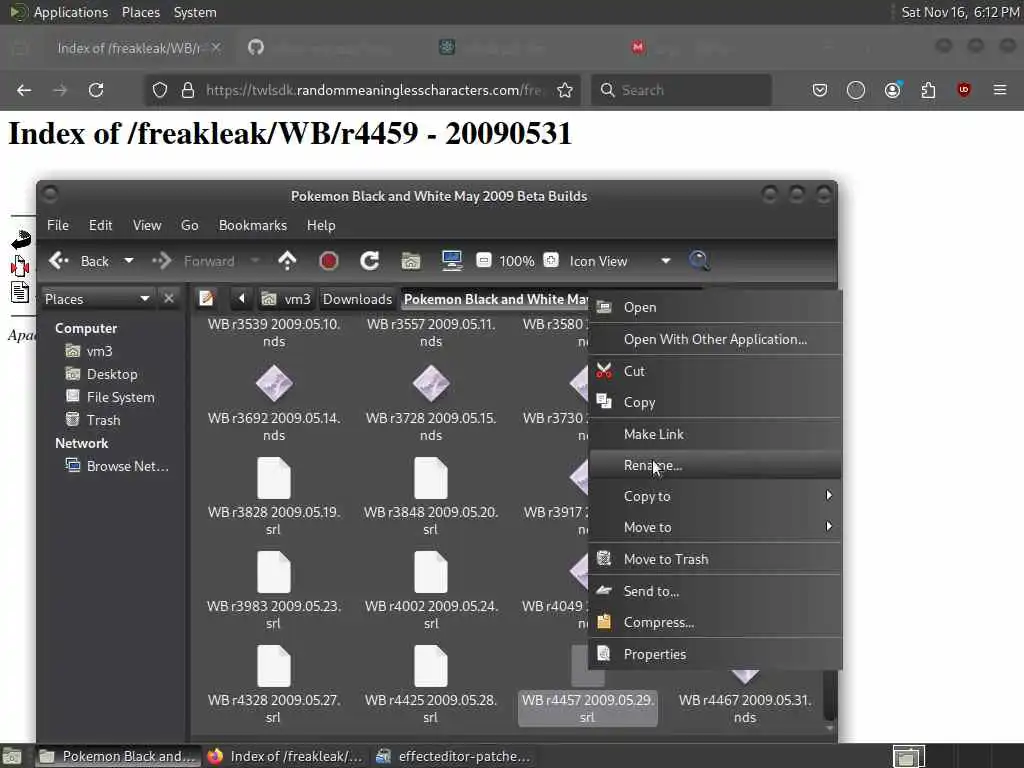Choose Properties in context menu
The width and height of the screenshot is (1024, 768).
715,654
